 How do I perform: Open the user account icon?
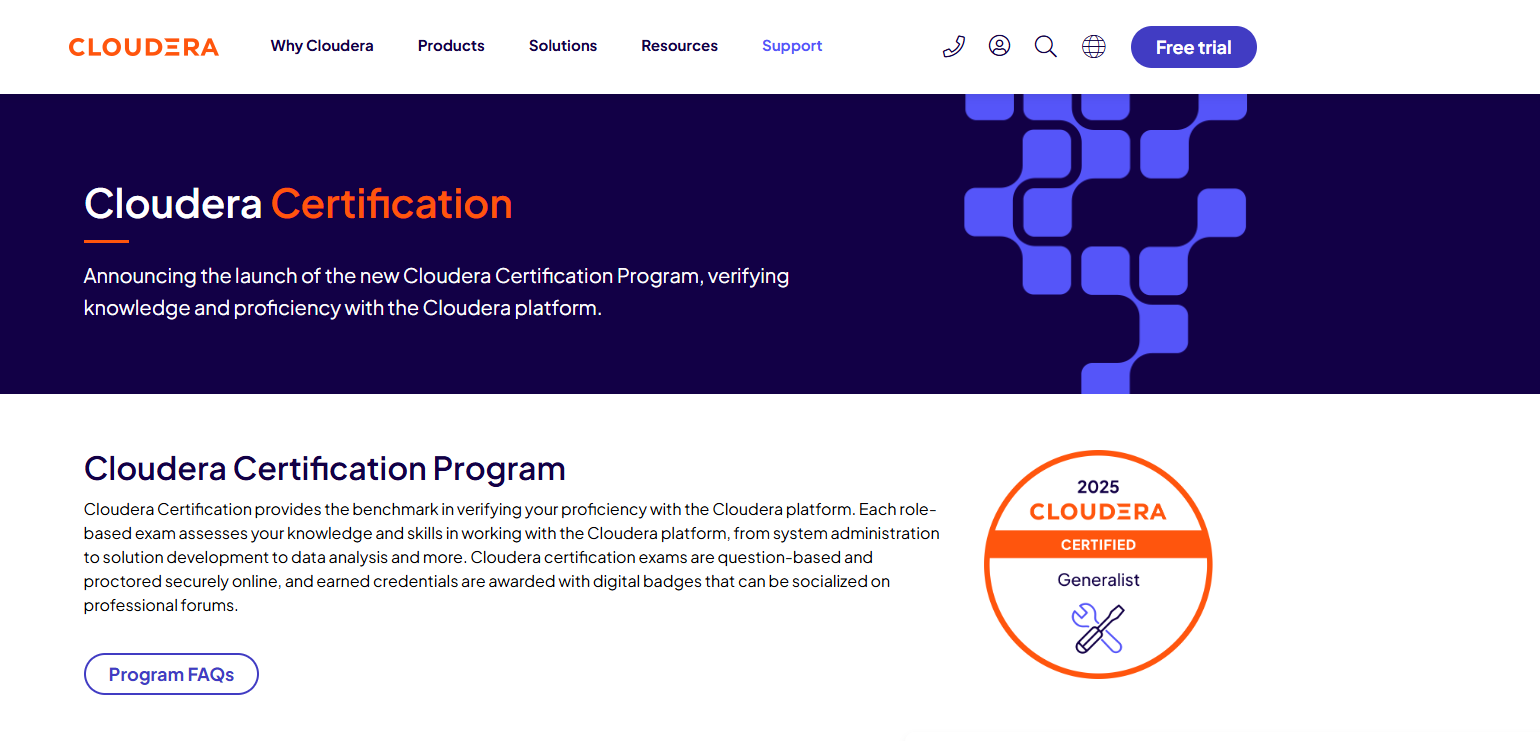pos(999,46)
